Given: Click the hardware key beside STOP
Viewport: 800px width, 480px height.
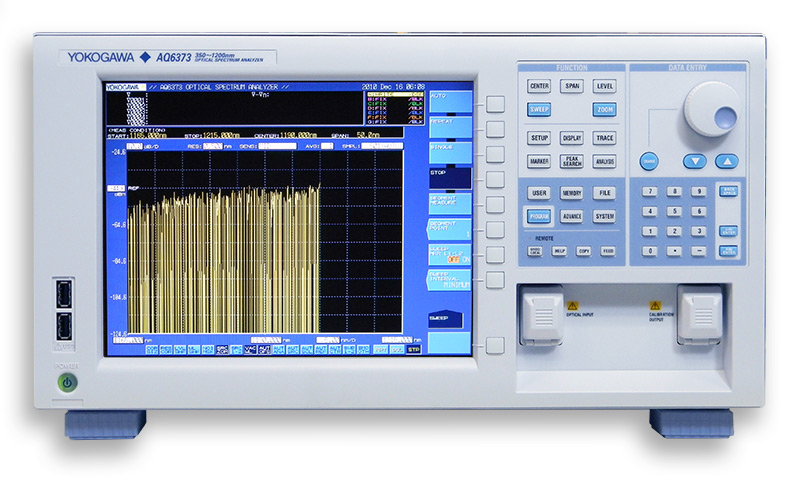Looking at the screenshot, I should [495, 179].
